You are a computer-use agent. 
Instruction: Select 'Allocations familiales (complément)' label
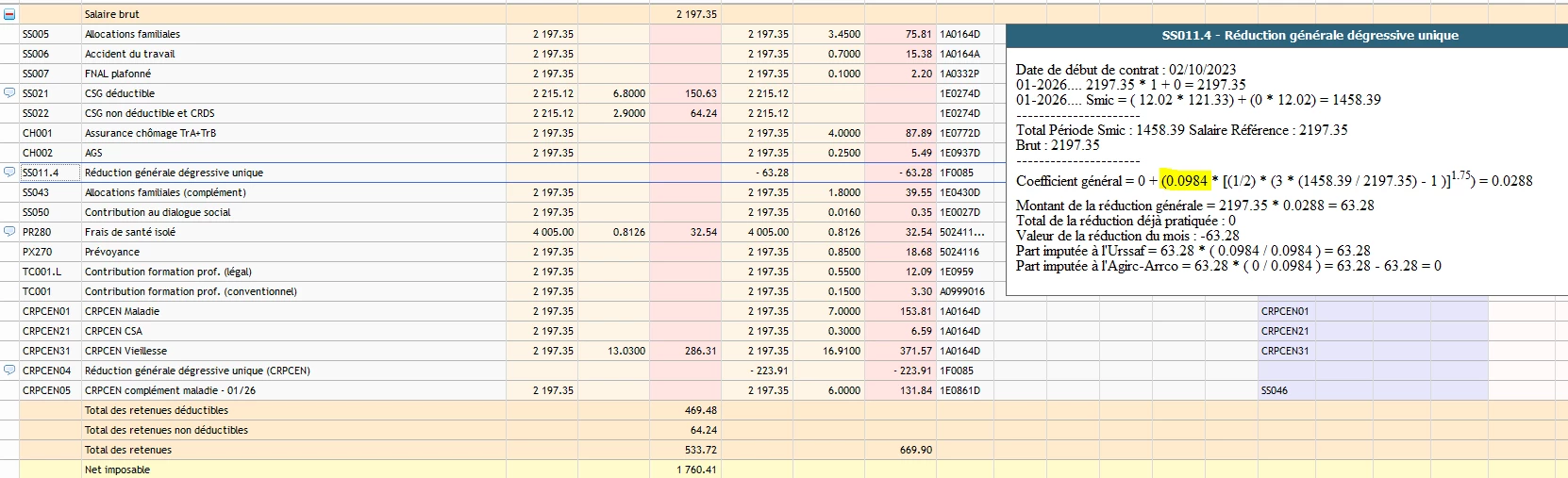(x=165, y=192)
